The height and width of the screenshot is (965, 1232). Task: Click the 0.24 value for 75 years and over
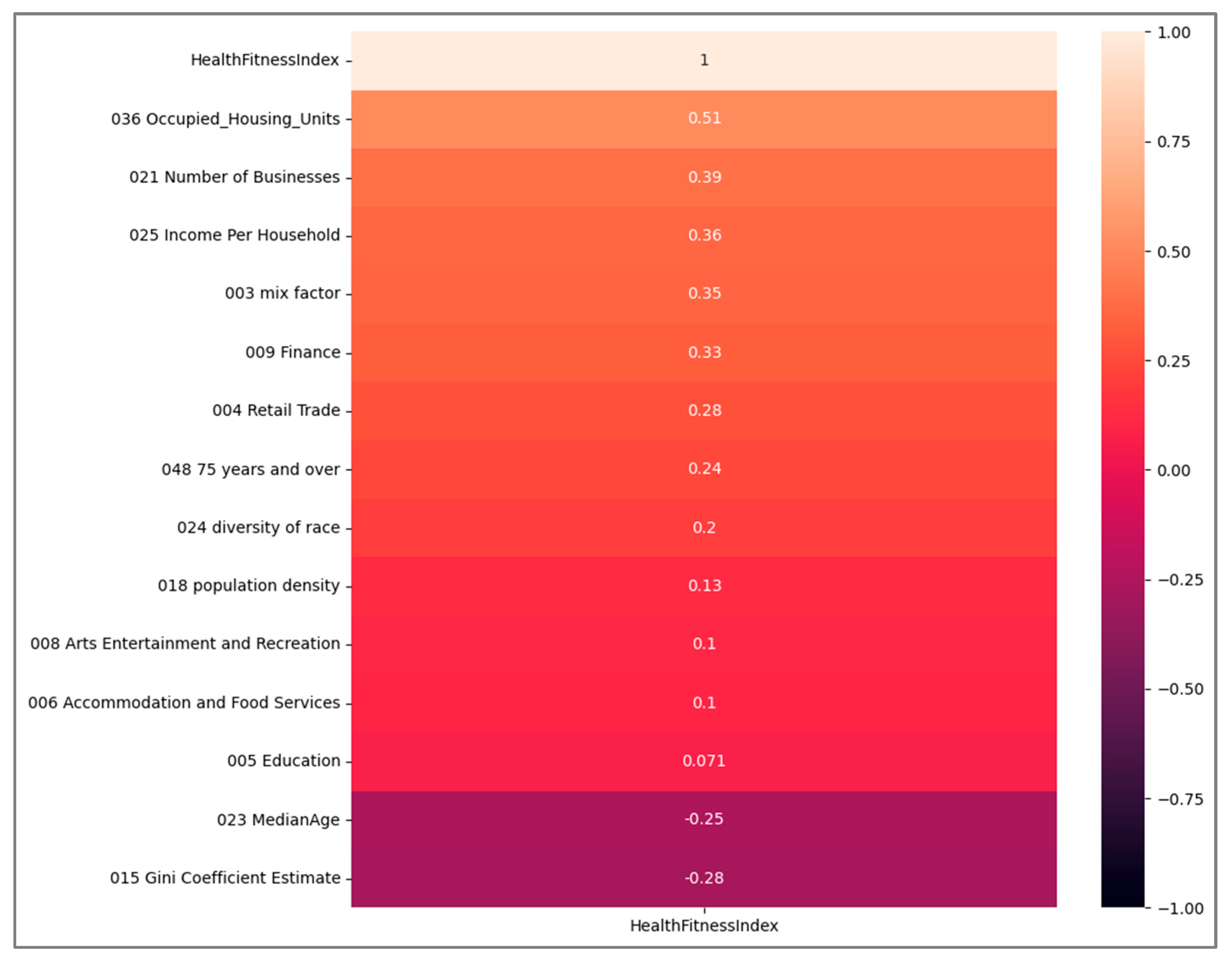(x=704, y=469)
